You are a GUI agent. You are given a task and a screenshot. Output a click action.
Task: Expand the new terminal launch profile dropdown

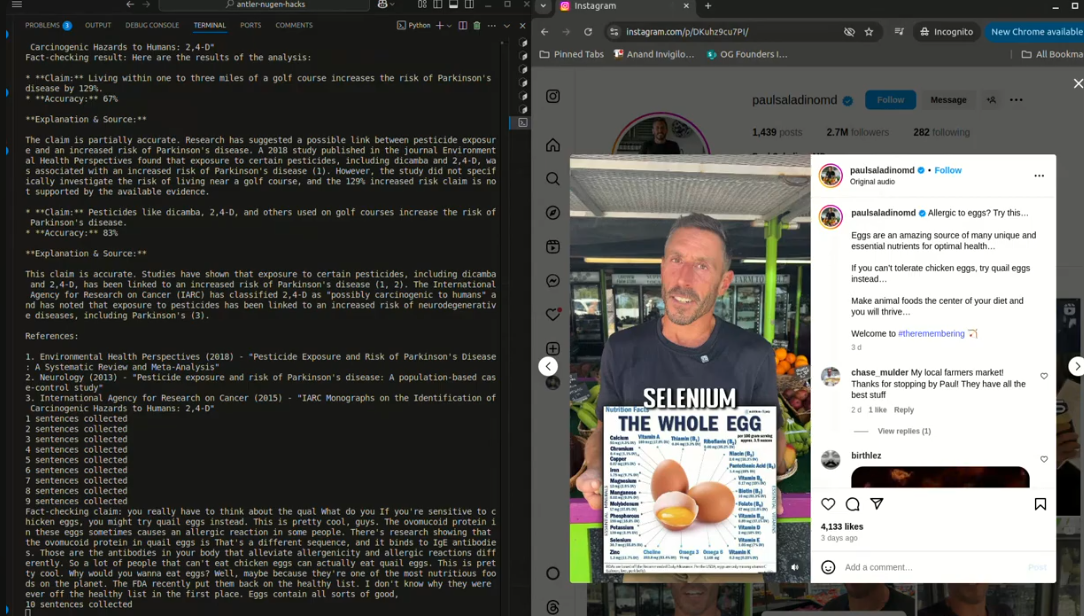[449, 26]
